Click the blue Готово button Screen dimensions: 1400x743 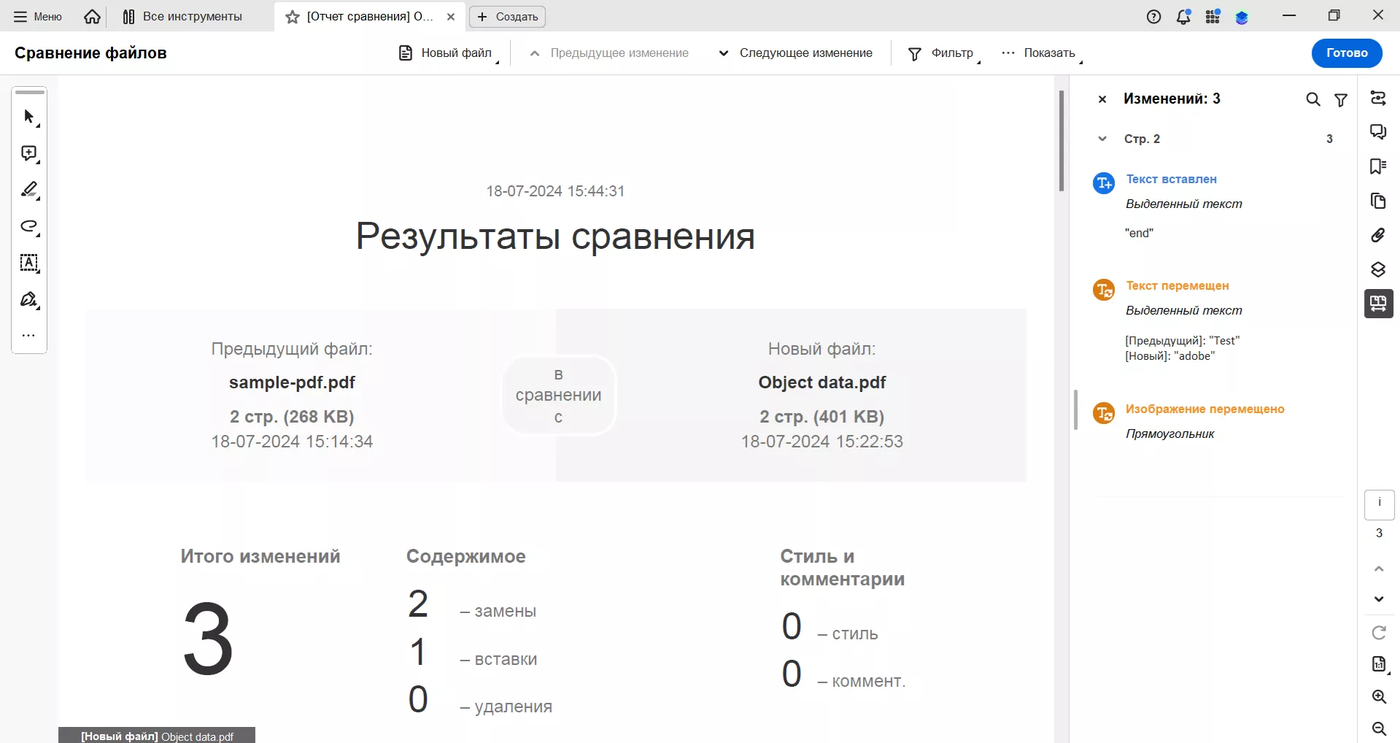pyautogui.click(x=1346, y=53)
